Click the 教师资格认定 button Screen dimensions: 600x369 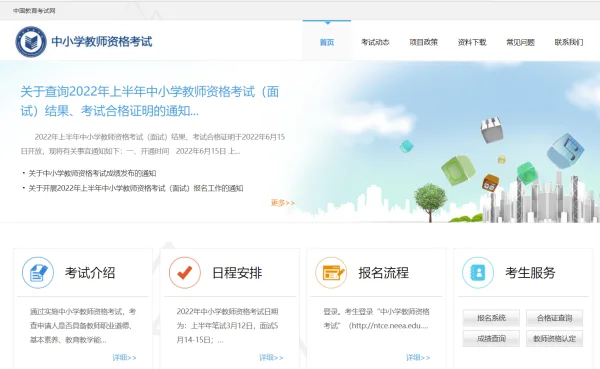coord(554,338)
